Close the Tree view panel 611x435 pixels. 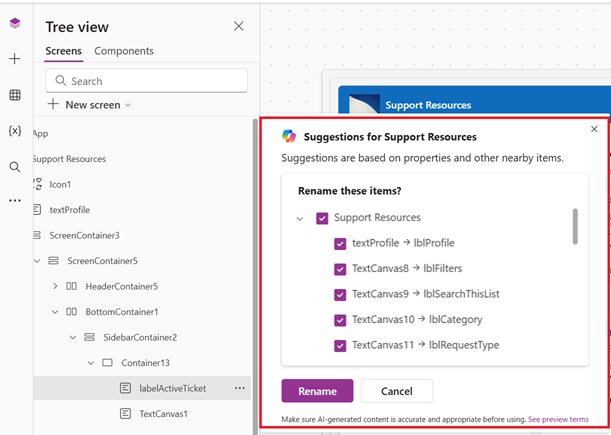coord(238,27)
